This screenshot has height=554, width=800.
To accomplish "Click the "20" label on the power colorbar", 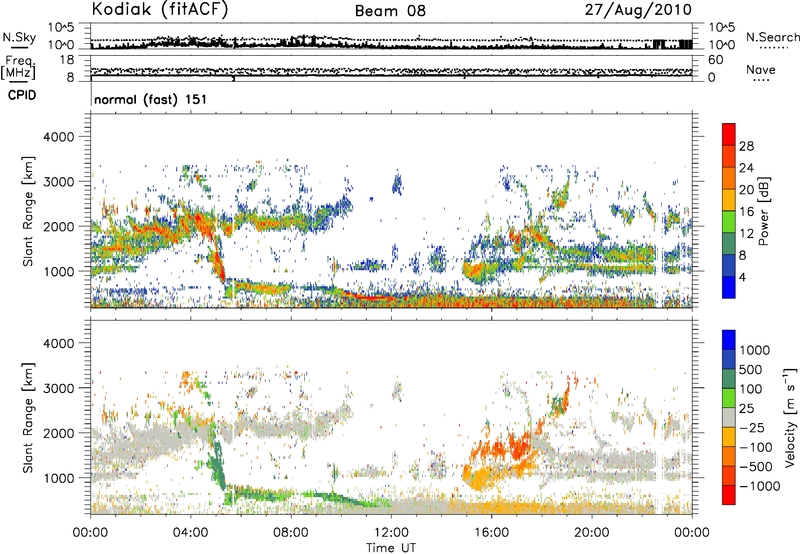I will pyautogui.click(x=746, y=190).
